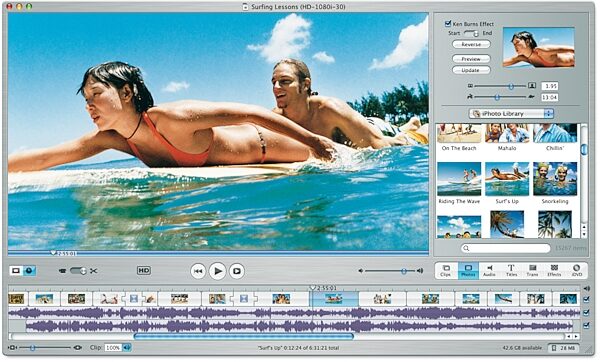Viewport: 600px width, 362px height.
Task: Open the Effects pane
Action: pos(554,271)
